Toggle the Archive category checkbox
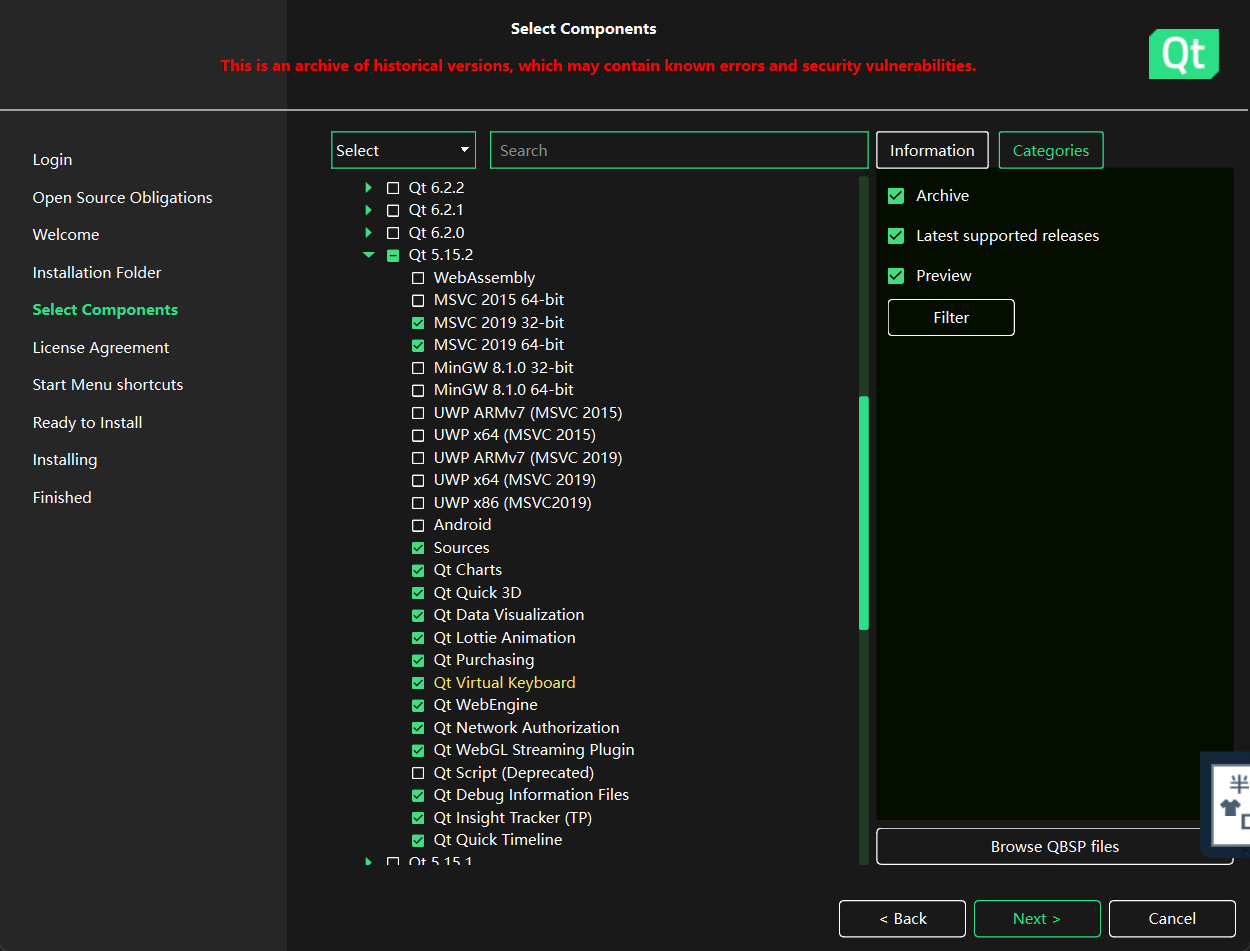 tap(896, 196)
